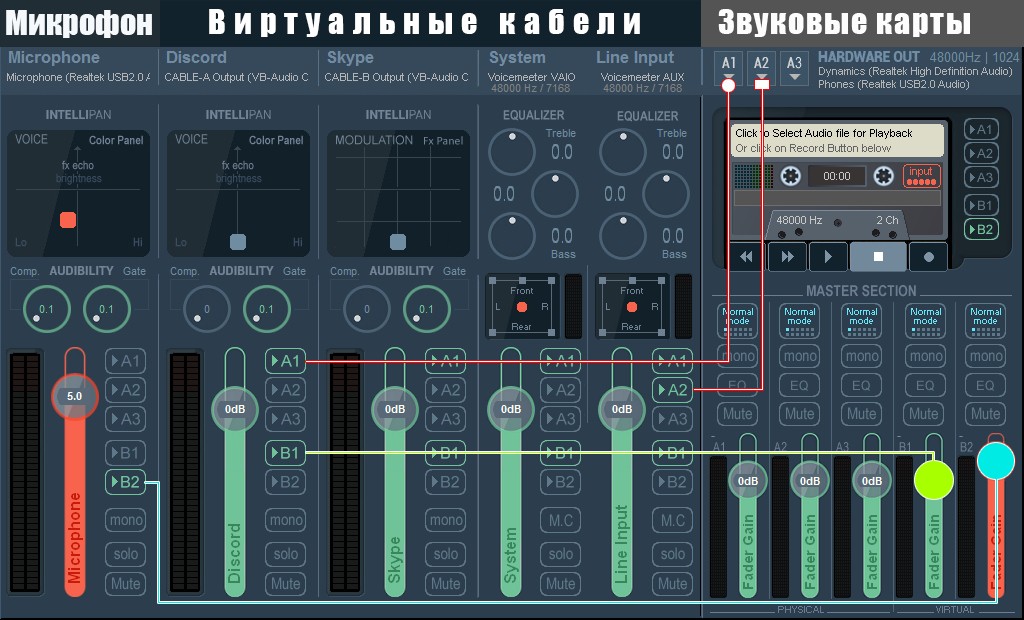This screenshot has width=1024, height=620.
Task: Click Line Input Front/Rear pan dot
Action: (x=632, y=307)
